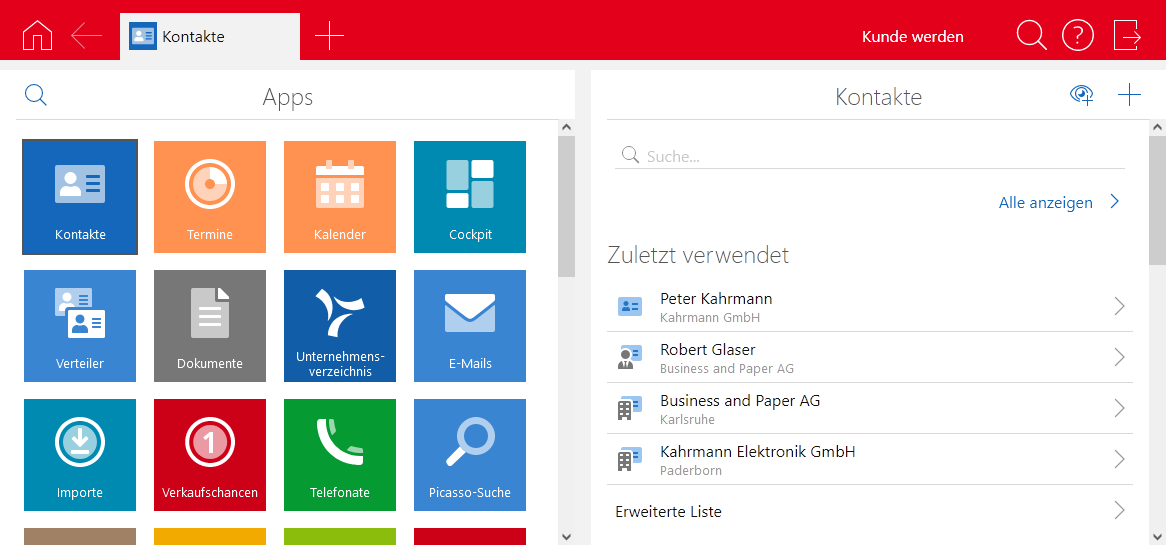This screenshot has width=1166, height=545.
Task: Toggle the eye view options icon
Action: tap(1081, 95)
